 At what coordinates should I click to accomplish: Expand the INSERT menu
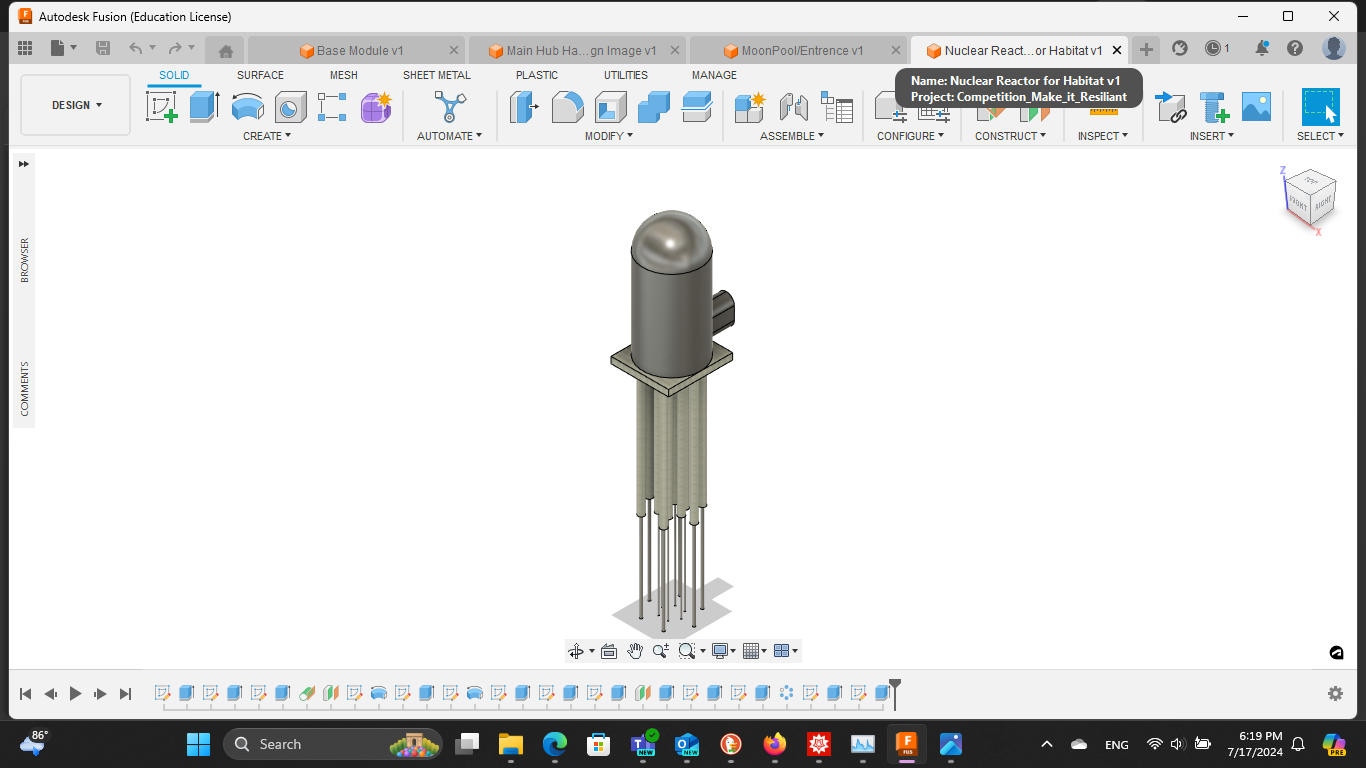(x=1211, y=136)
